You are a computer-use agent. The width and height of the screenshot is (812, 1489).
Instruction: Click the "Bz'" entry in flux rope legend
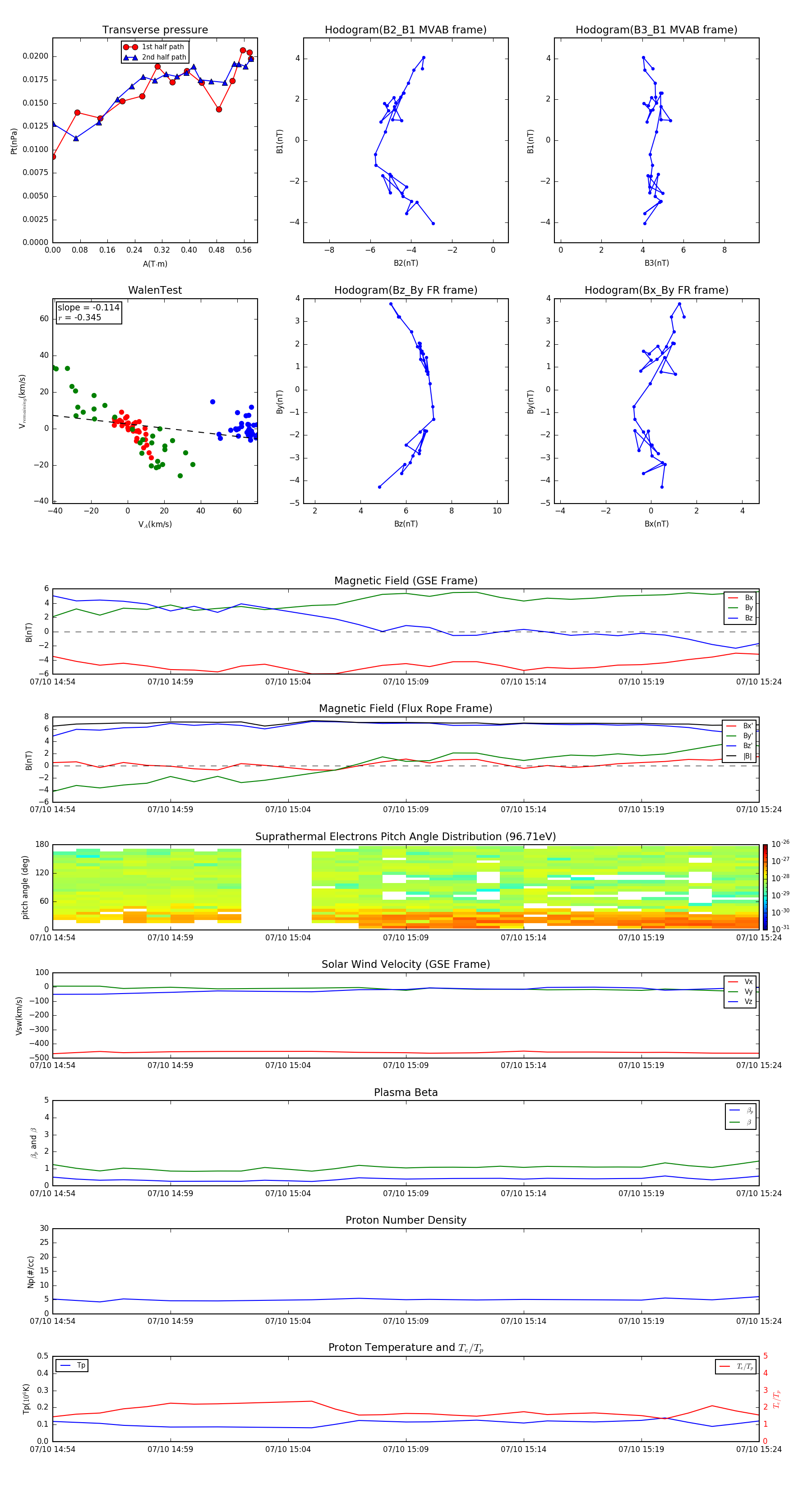pyautogui.click(x=740, y=746)
